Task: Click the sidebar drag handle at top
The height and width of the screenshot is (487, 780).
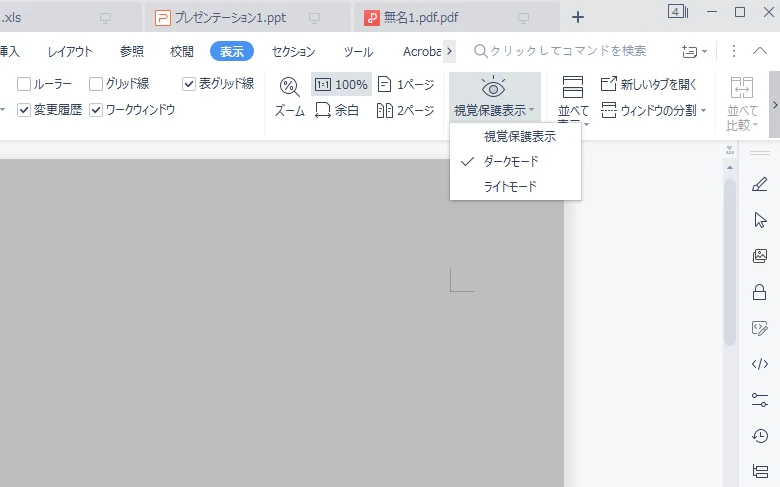Action: (x=760, y=153)
